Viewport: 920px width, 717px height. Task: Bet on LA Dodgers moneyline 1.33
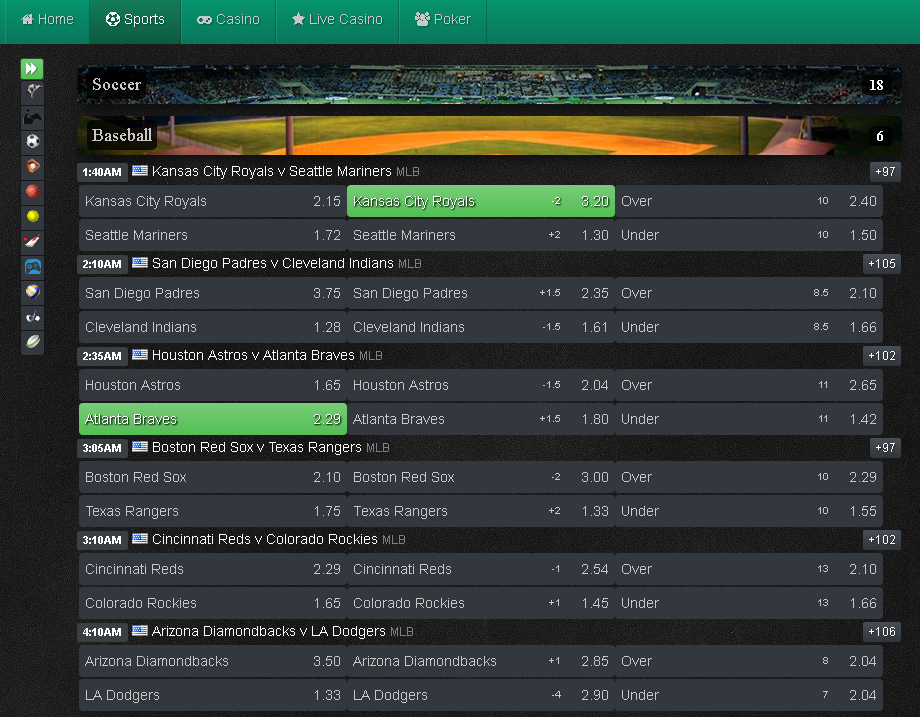[213, 695]
